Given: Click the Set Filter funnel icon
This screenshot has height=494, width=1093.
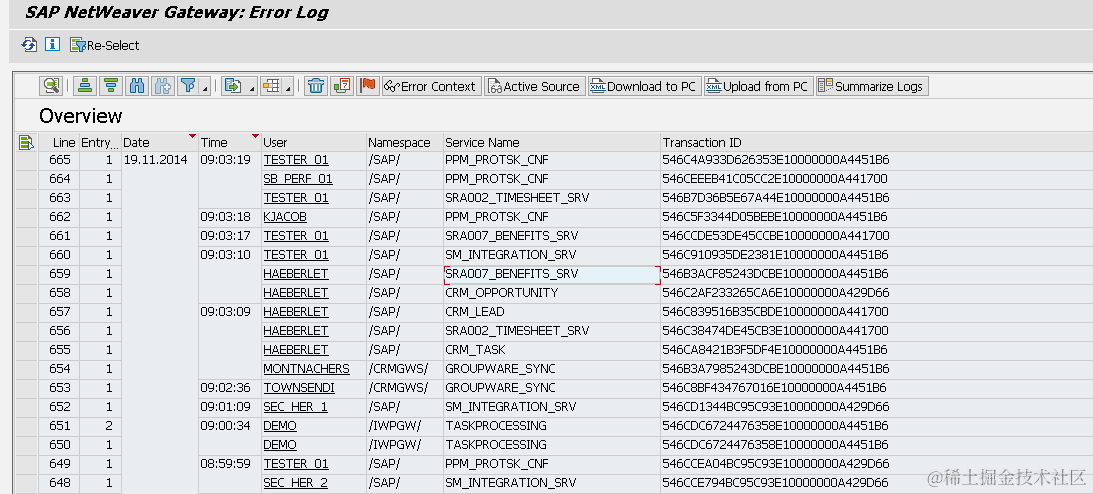Looking at the screenshot, I should pos(188,86).
